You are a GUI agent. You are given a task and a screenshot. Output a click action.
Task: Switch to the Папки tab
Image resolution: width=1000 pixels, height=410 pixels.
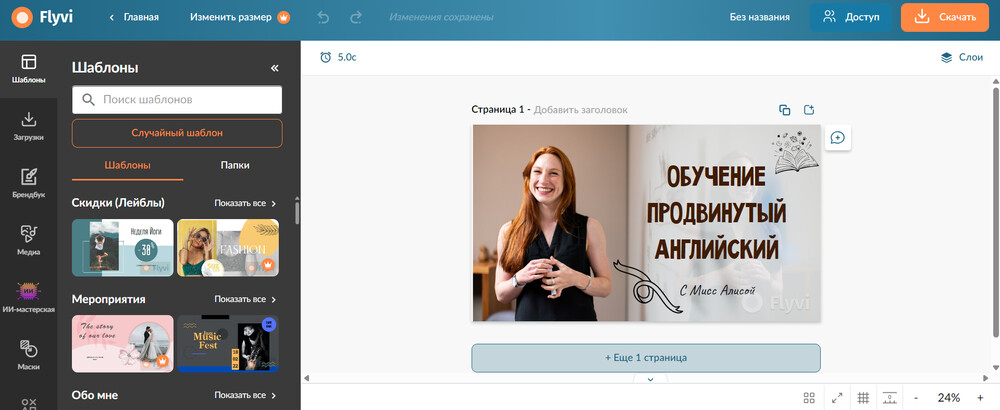235,165
